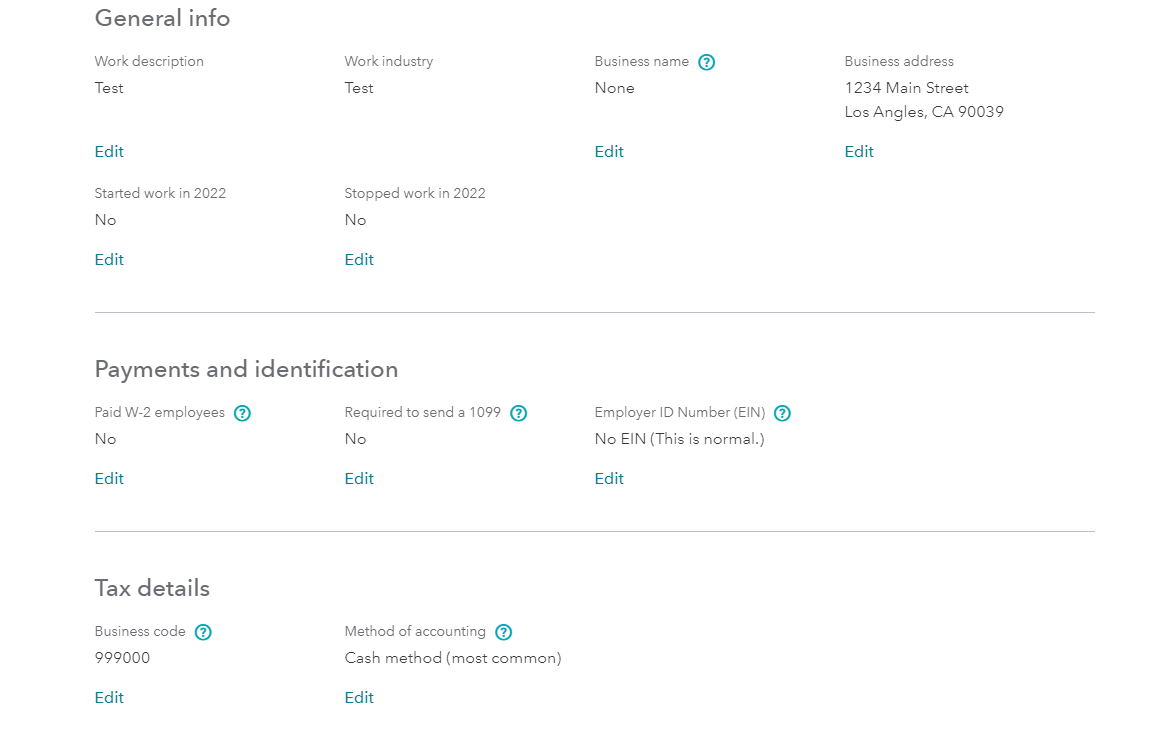
Task: Edit Required to send a 1099 answer
Action: point(359,479)
